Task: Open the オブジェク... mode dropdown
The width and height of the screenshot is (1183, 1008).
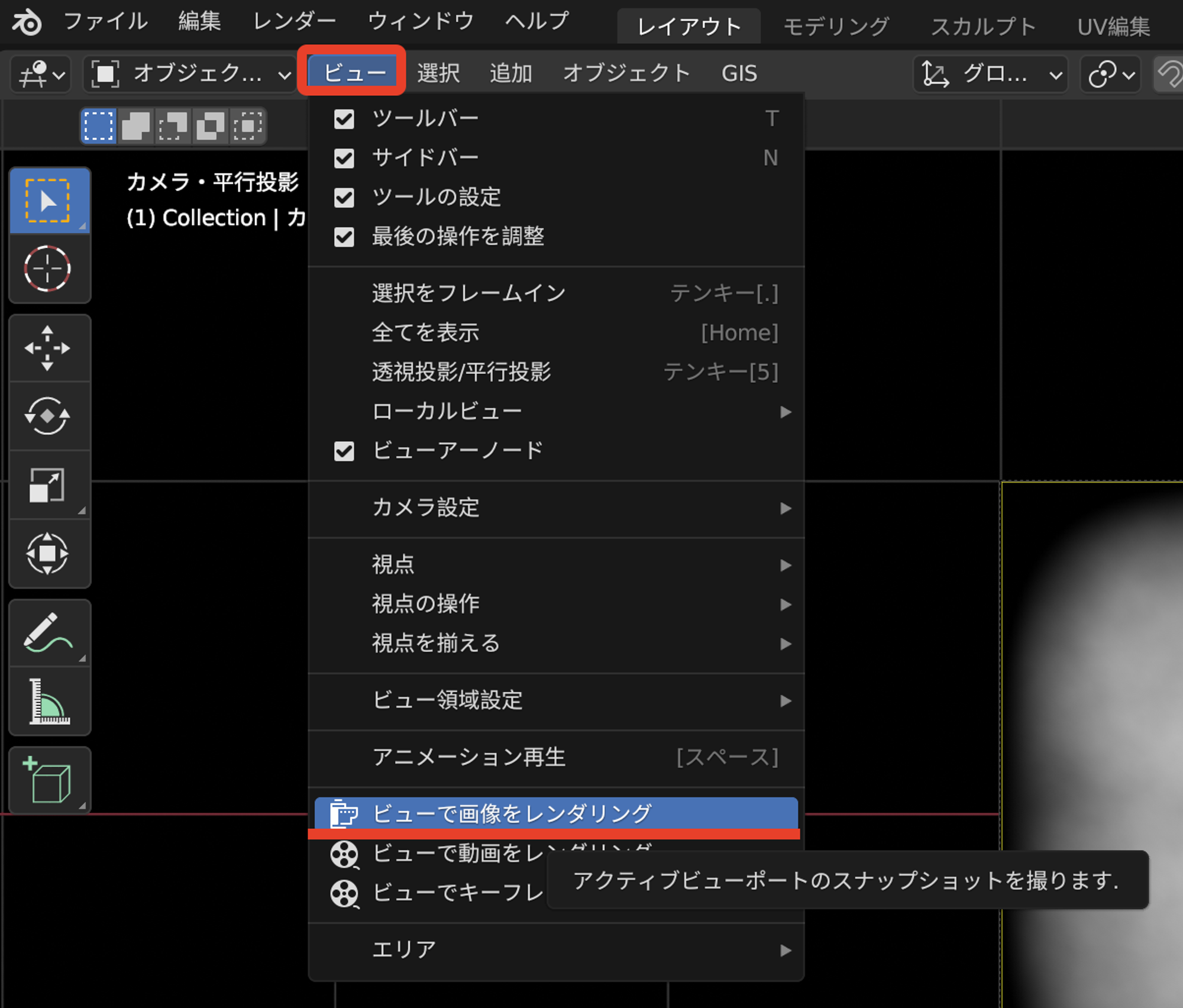Action: click(x=189, y=75)
